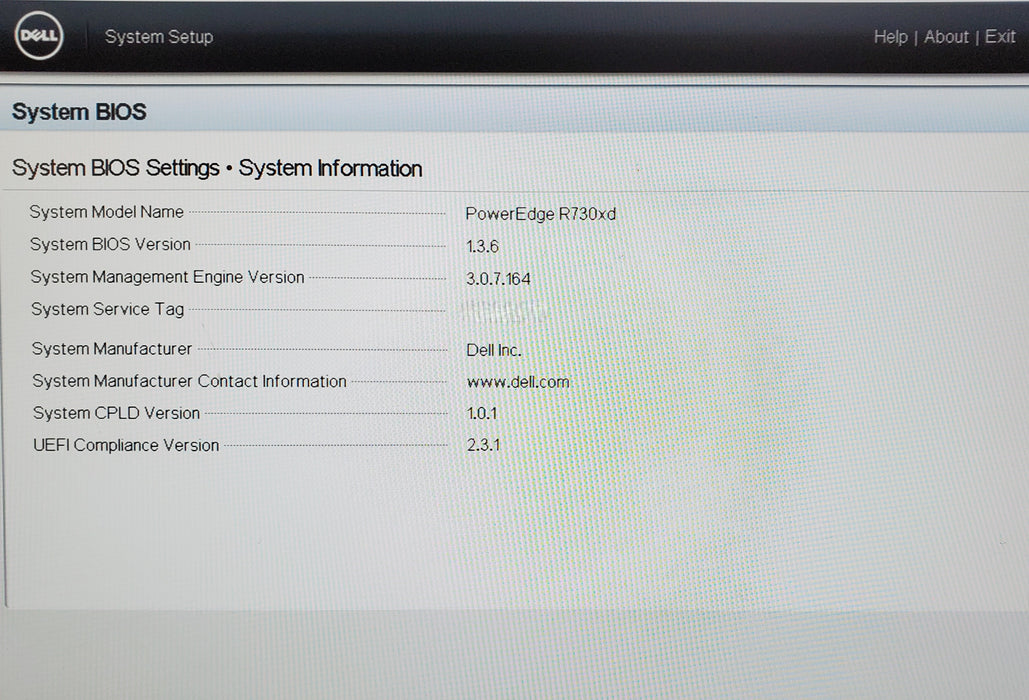This screenshot has height=700, width=1029.
Task: Select the PowerEdge R730xd value
Action: [x=541, y=214]
